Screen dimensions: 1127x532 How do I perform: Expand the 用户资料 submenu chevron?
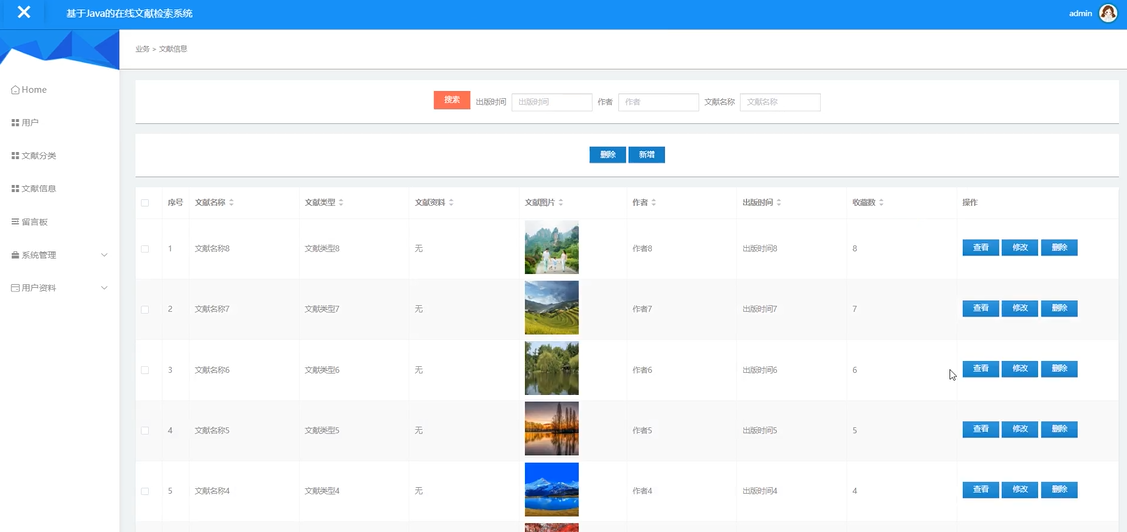[104, 288]
